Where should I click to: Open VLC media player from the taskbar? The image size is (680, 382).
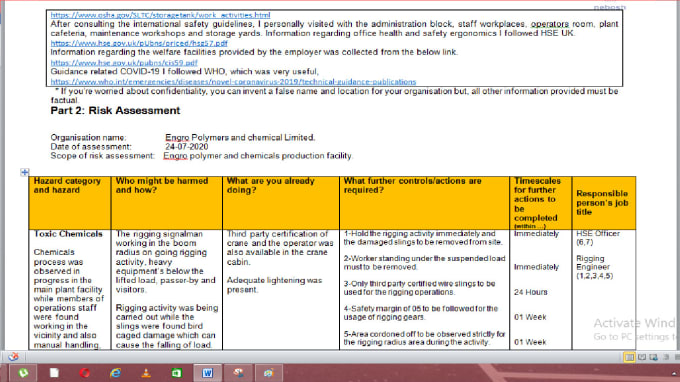pos(146,373)
